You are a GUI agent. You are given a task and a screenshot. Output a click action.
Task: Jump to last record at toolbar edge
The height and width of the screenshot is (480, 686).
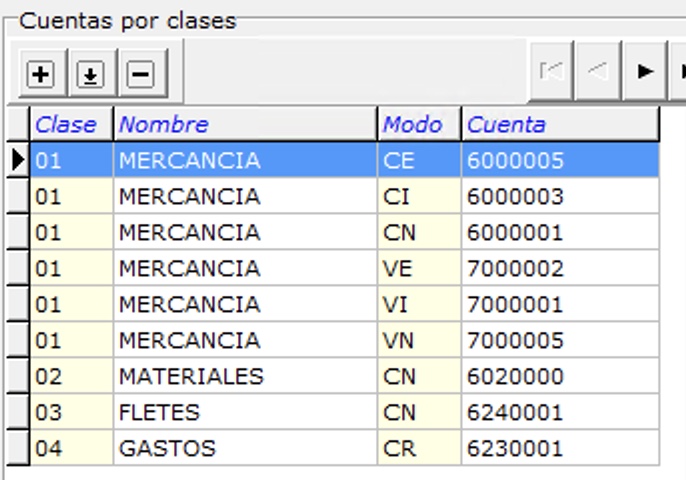point(680,71)
